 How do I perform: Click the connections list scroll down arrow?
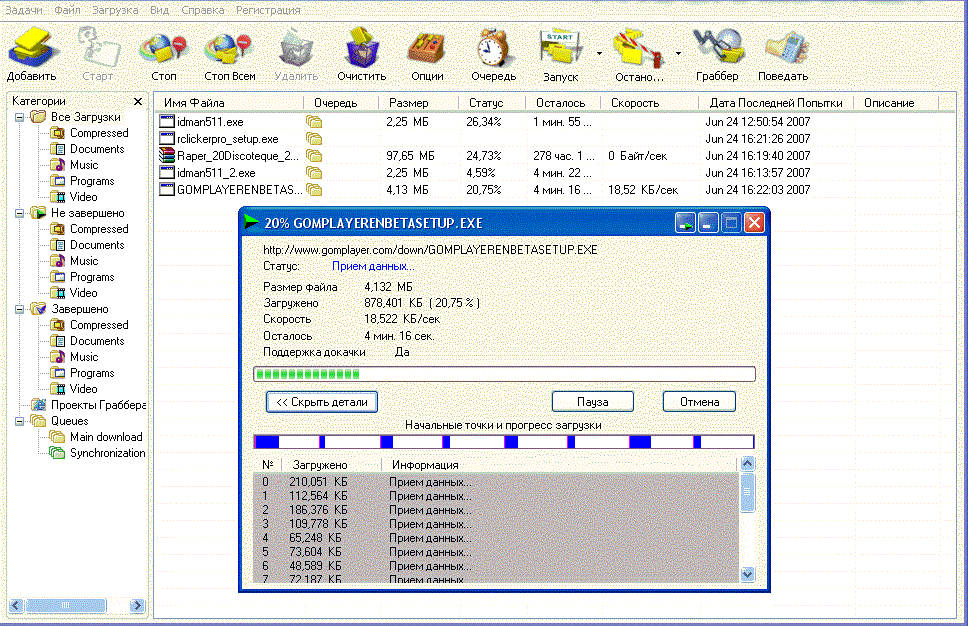tap(747, 574)
